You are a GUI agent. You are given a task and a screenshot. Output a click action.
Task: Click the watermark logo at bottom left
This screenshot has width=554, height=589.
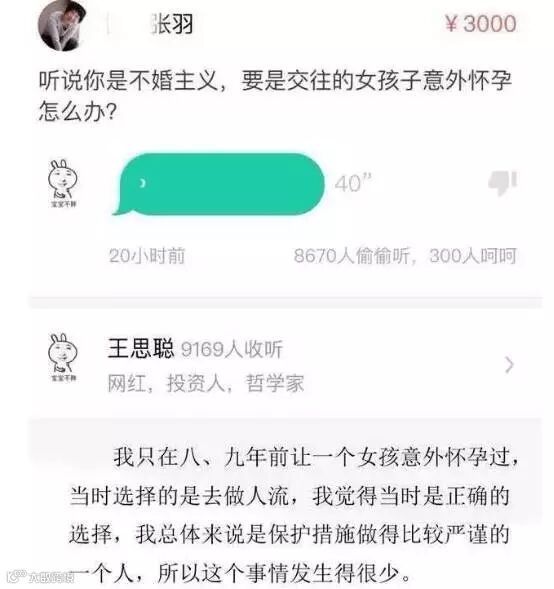pyautogui.click(x=41, y=576)
